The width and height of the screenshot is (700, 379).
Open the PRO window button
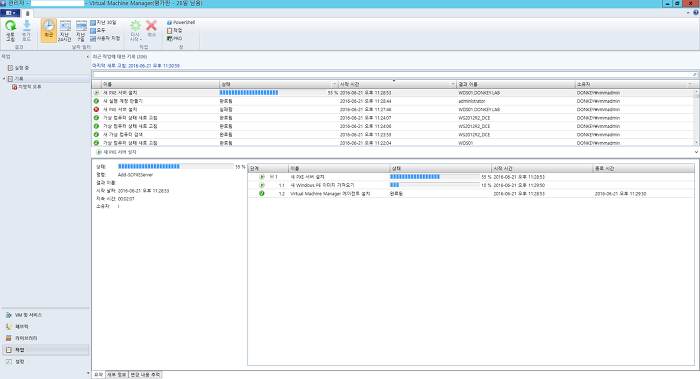(x=175, y=38)
